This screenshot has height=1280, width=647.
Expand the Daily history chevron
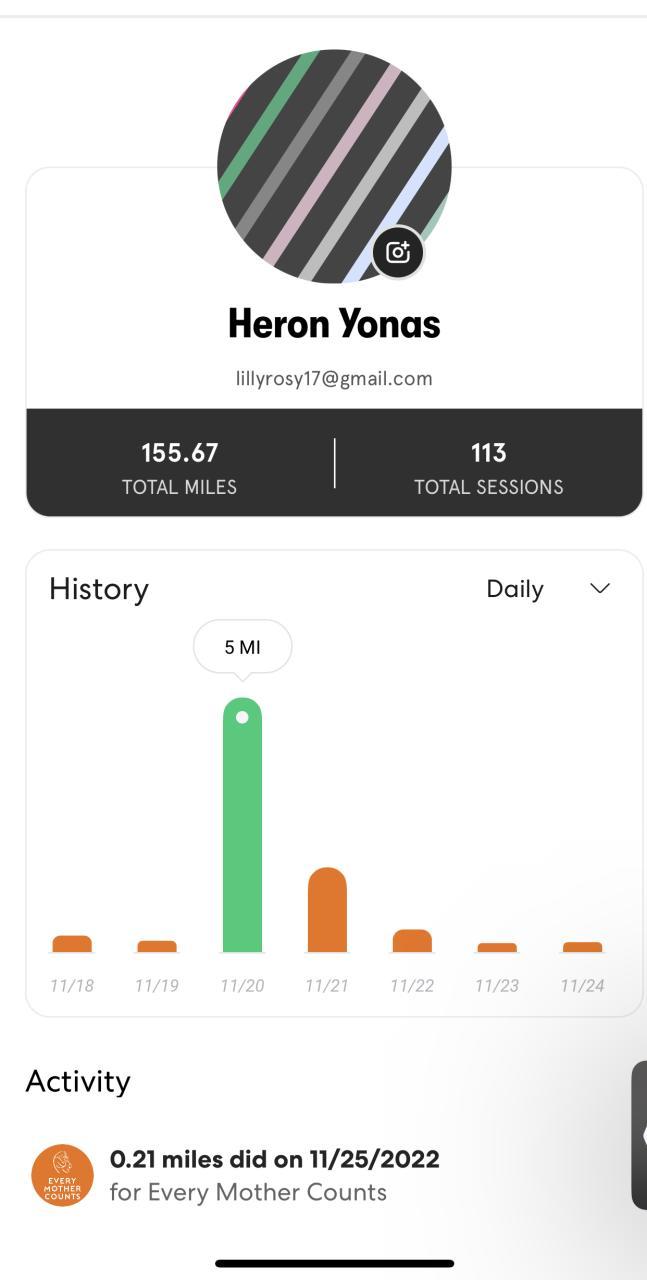coord(600,588)
